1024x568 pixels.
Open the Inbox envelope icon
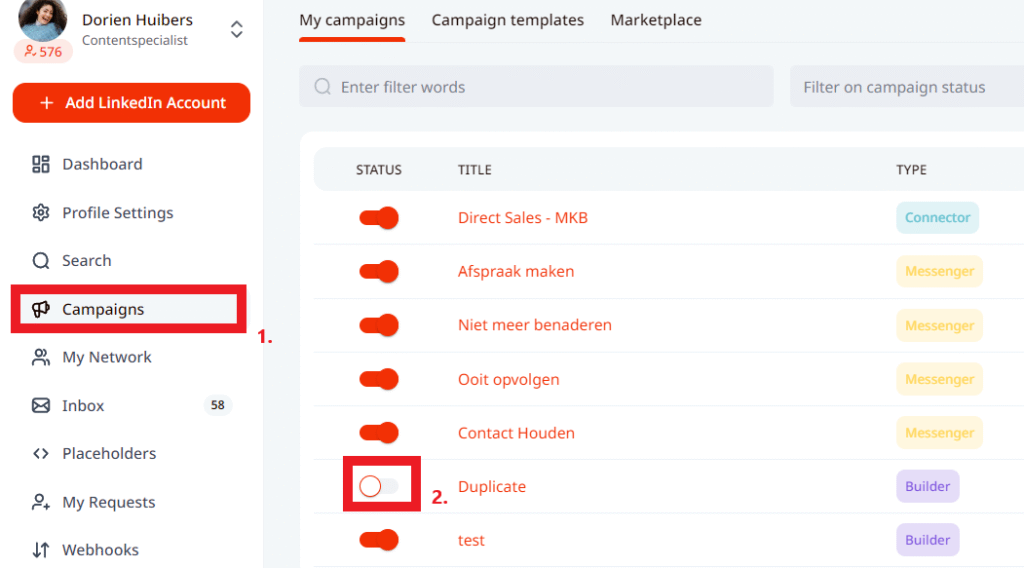(x=41, y=406)
